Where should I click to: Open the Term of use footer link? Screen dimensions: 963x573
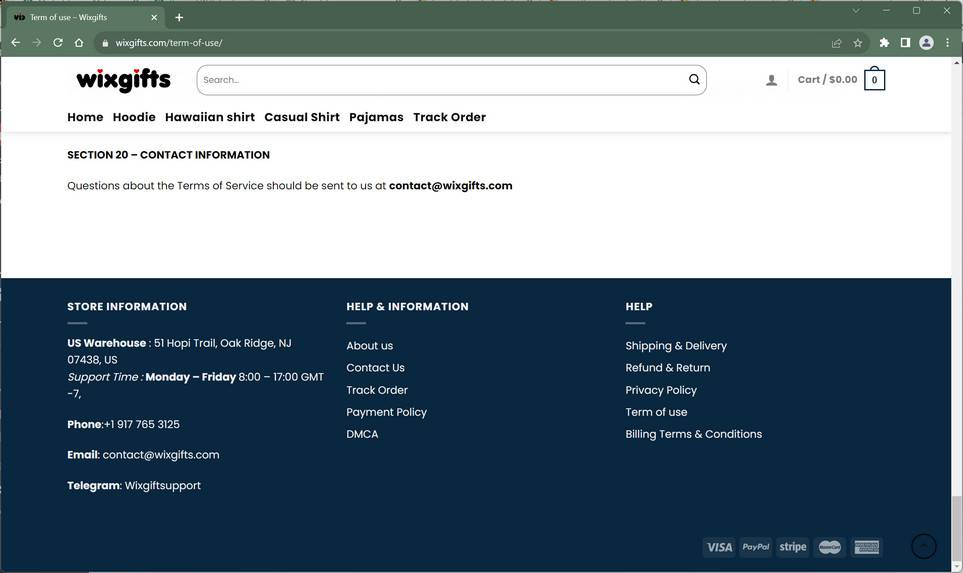click(x=656, y=412)
